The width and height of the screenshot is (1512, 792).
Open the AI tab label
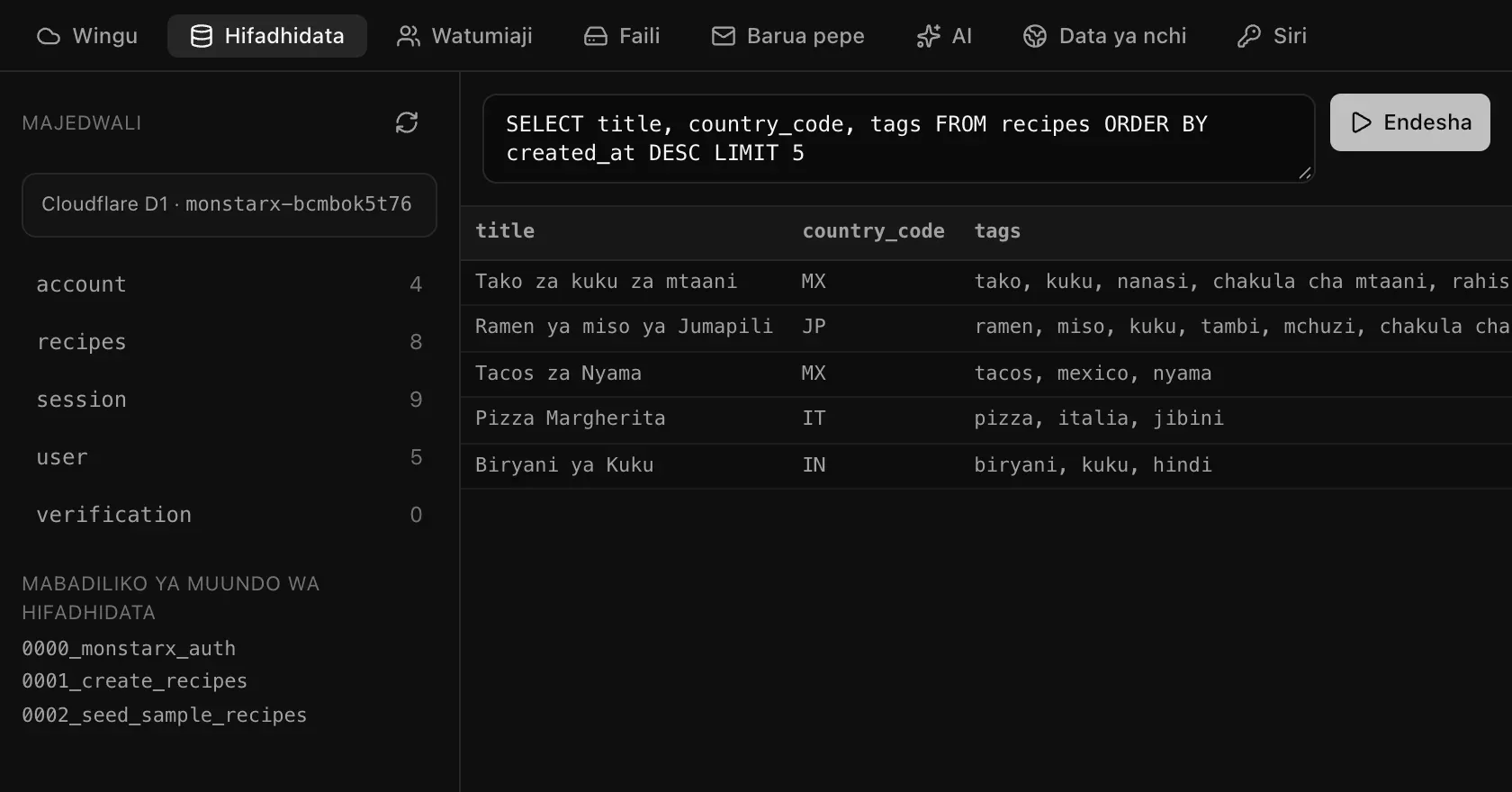point(962,36)
